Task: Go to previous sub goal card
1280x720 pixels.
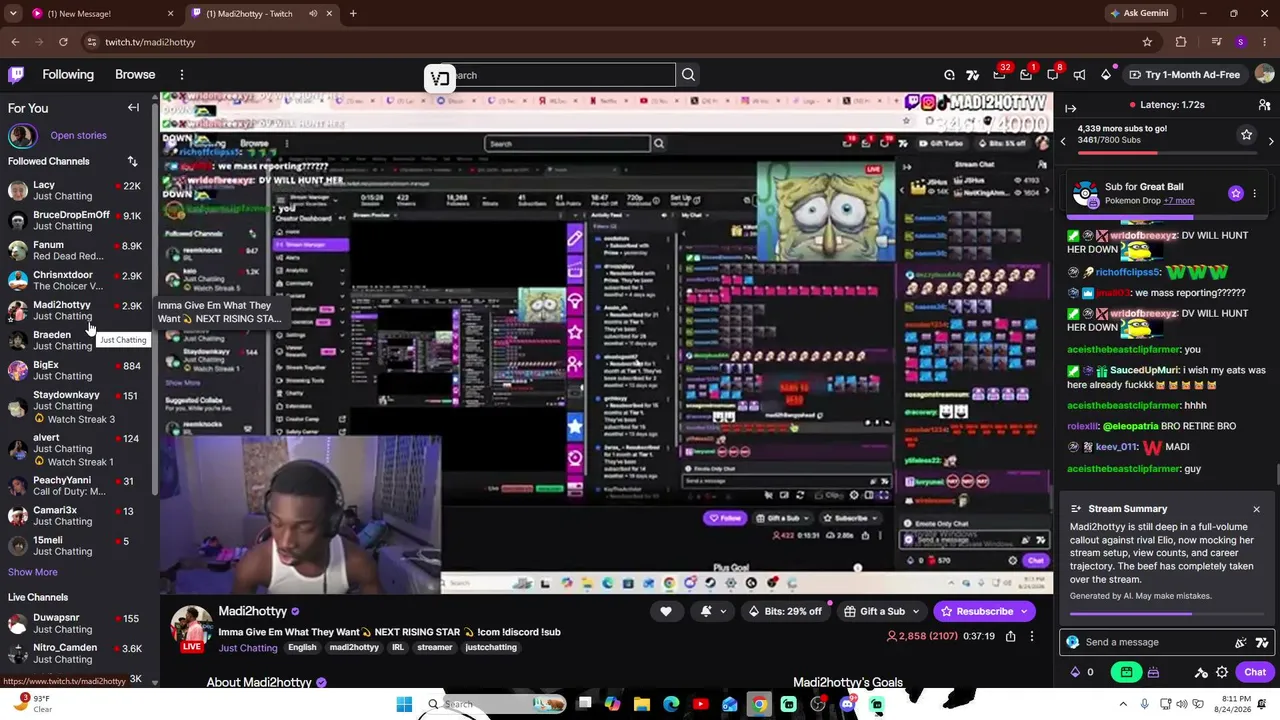Action: (1063, 142)
